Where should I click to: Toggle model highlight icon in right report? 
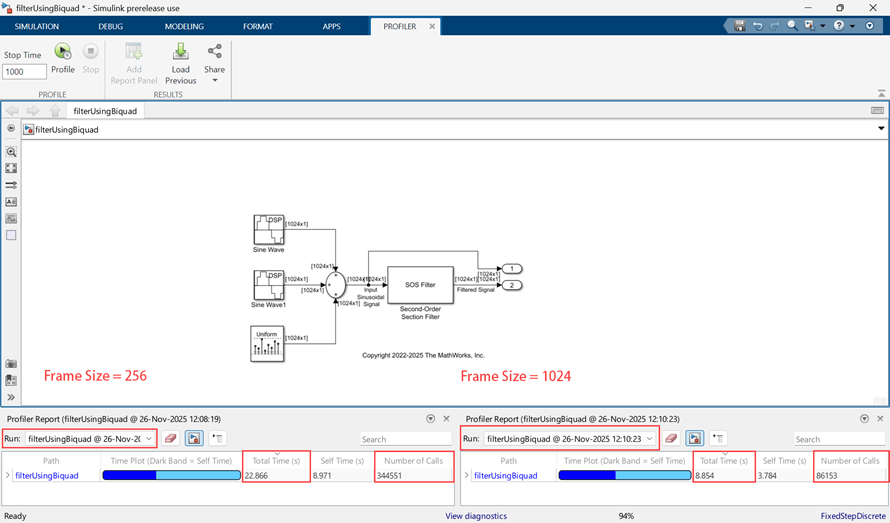pos(695,438)
